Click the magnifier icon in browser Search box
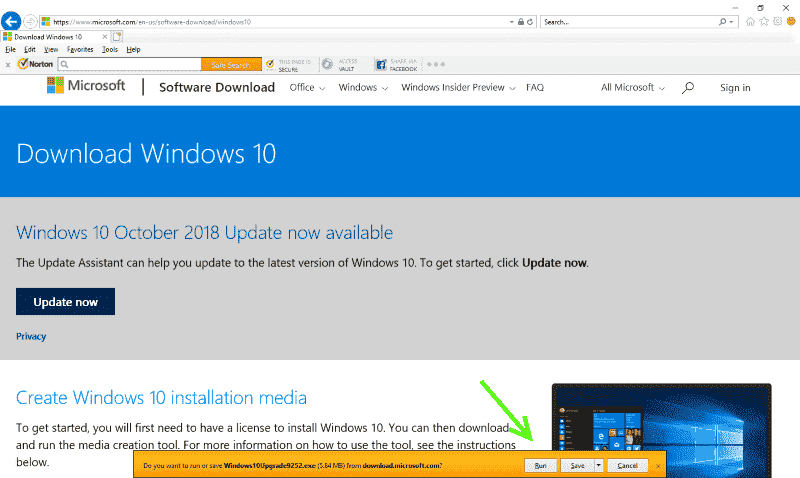 tap(722, 22)
